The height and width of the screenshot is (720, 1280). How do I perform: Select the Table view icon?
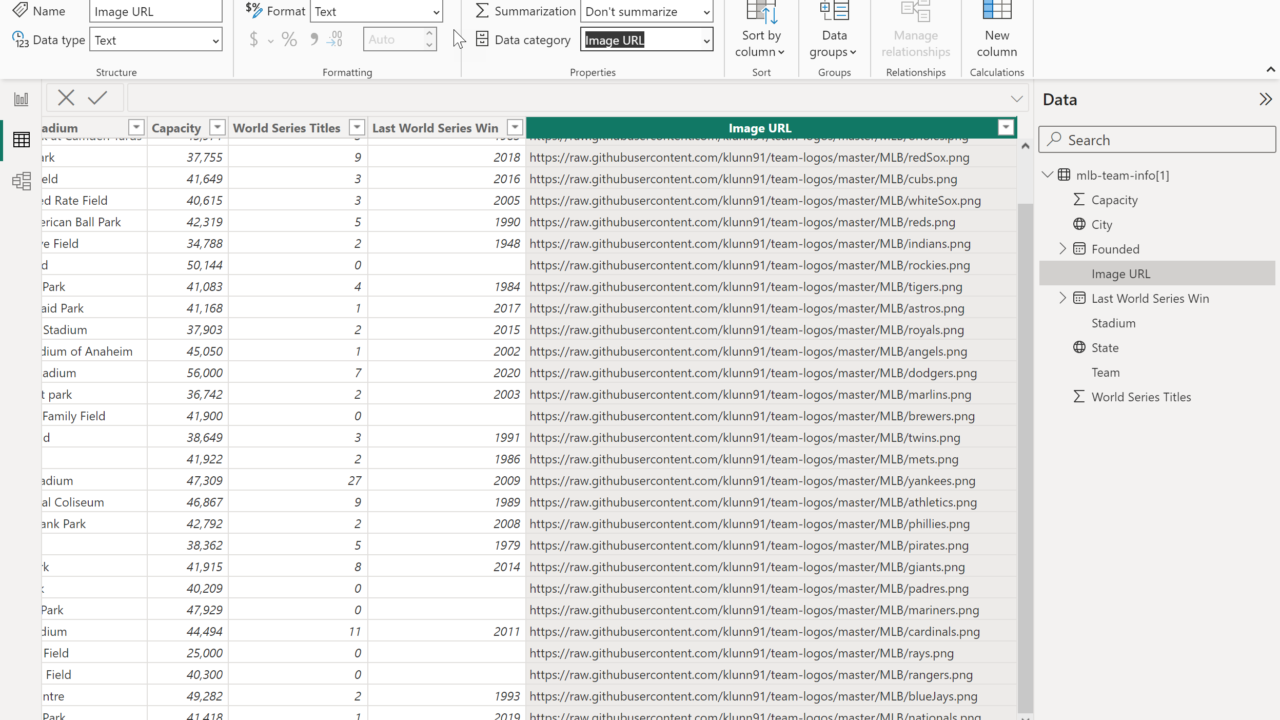pos(21,140)
